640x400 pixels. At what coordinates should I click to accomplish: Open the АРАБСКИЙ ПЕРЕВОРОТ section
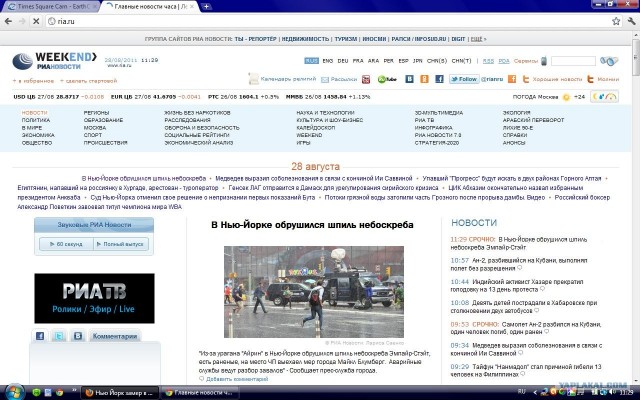pyautogui.click(x=533, y=120)
